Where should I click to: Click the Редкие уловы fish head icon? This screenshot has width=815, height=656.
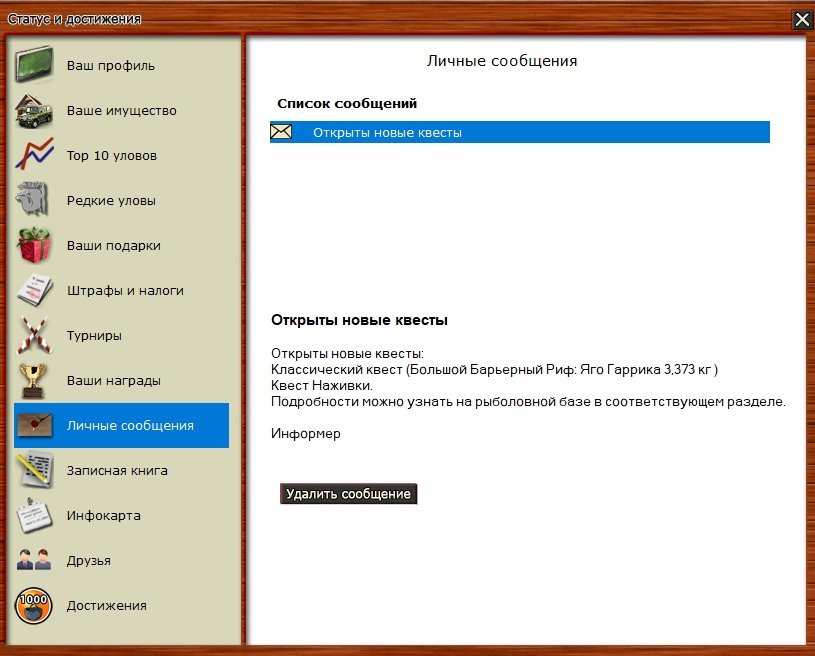click(x=33, y=199)
